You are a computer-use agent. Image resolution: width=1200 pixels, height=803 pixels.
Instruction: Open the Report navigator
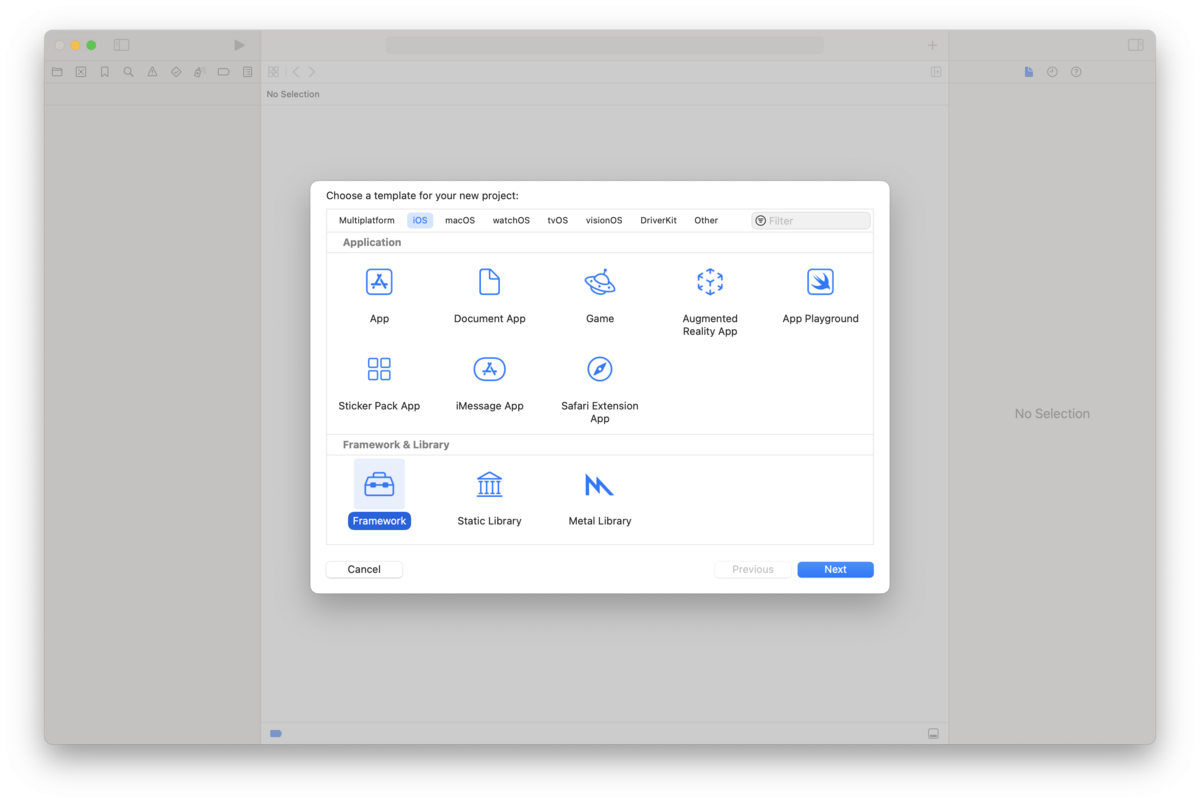pos(248,72)
